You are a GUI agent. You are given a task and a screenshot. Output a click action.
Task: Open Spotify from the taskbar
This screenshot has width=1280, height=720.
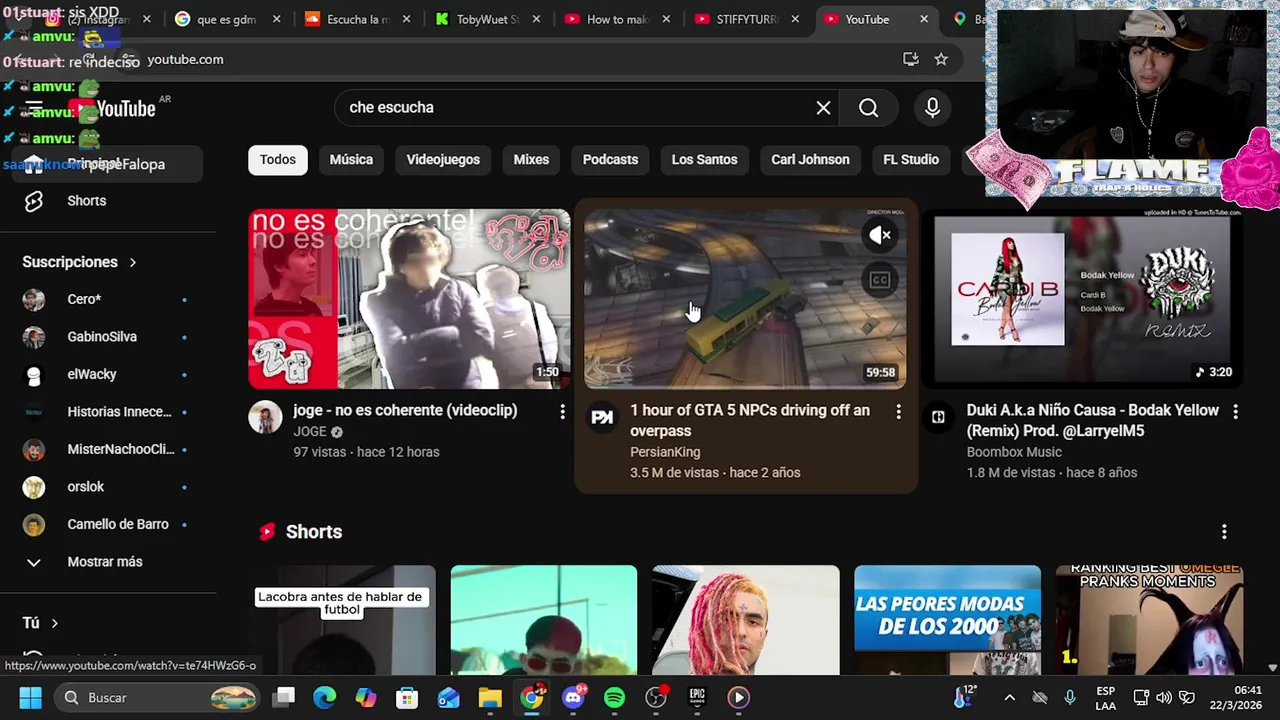click(614, 698)
